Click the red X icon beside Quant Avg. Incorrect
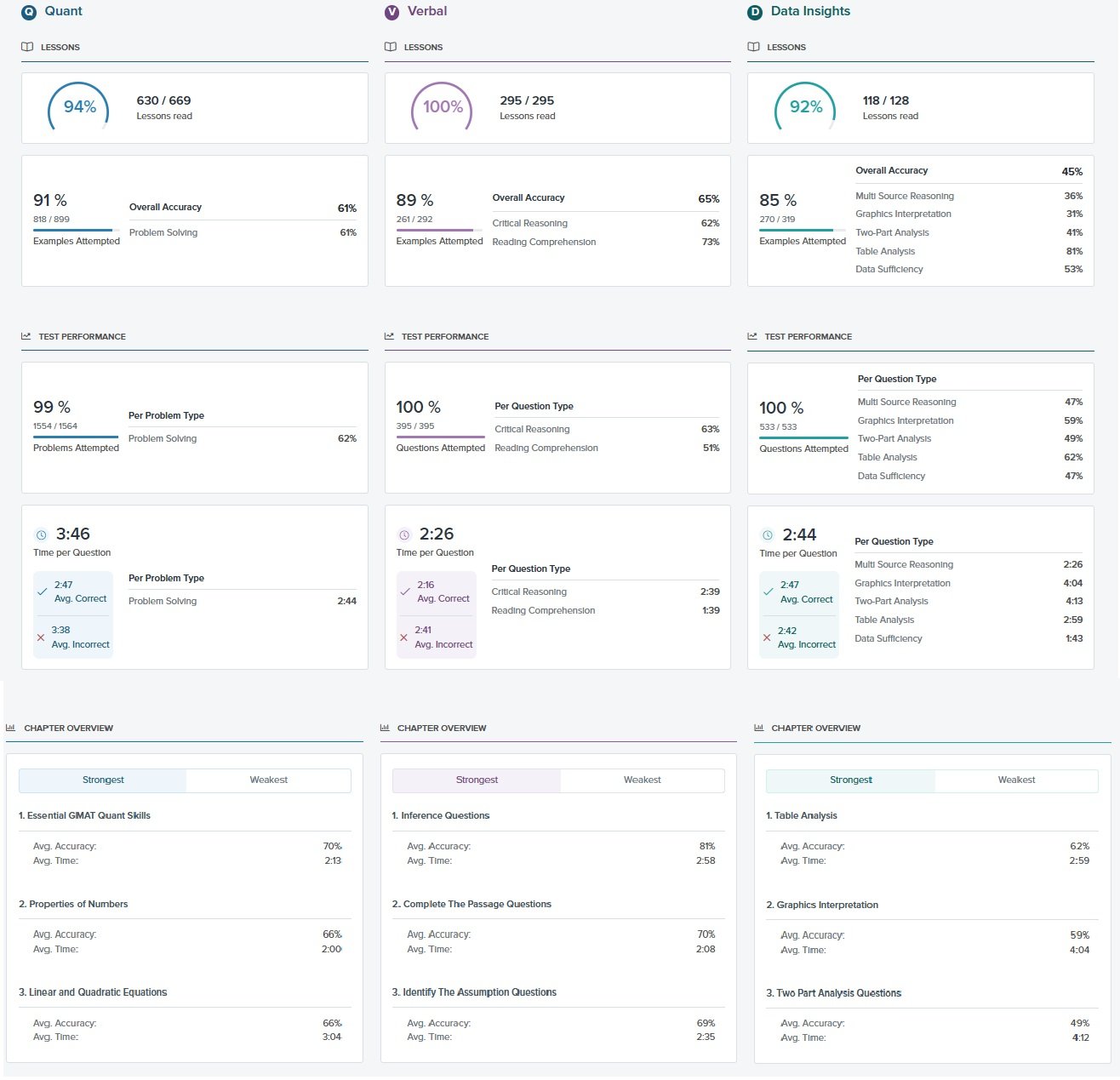Image resolution: width=1120 pixels, height=1080 pixels. pos(41,637)
